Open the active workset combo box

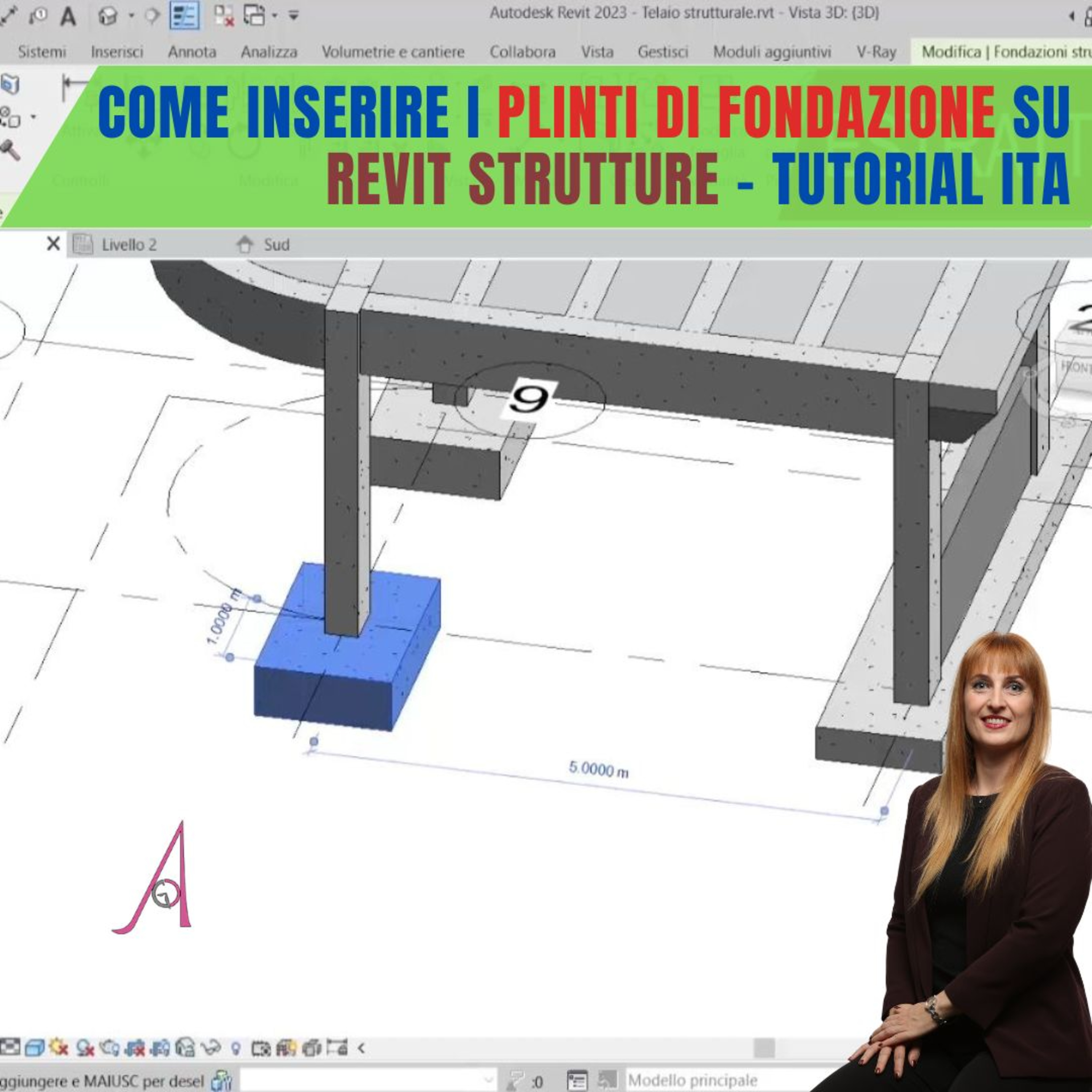(x=368, y=1080)
